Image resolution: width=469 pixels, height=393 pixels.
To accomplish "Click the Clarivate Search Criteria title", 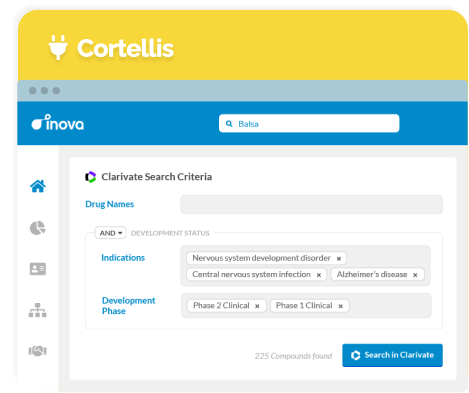I will coord(156,177).
